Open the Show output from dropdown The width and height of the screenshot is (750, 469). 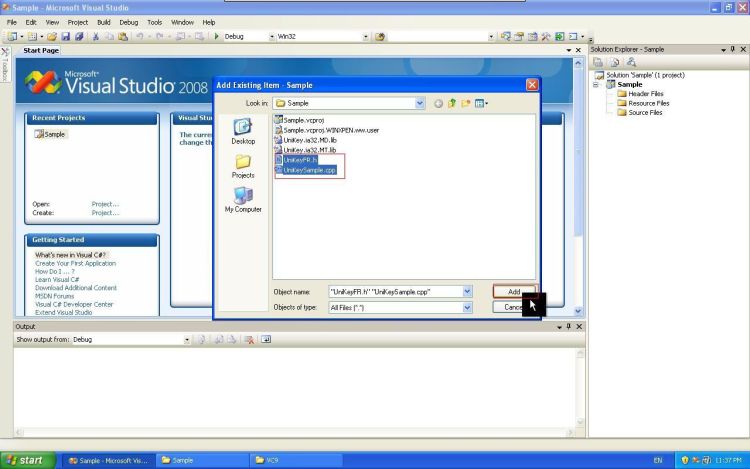click(187, 339)
